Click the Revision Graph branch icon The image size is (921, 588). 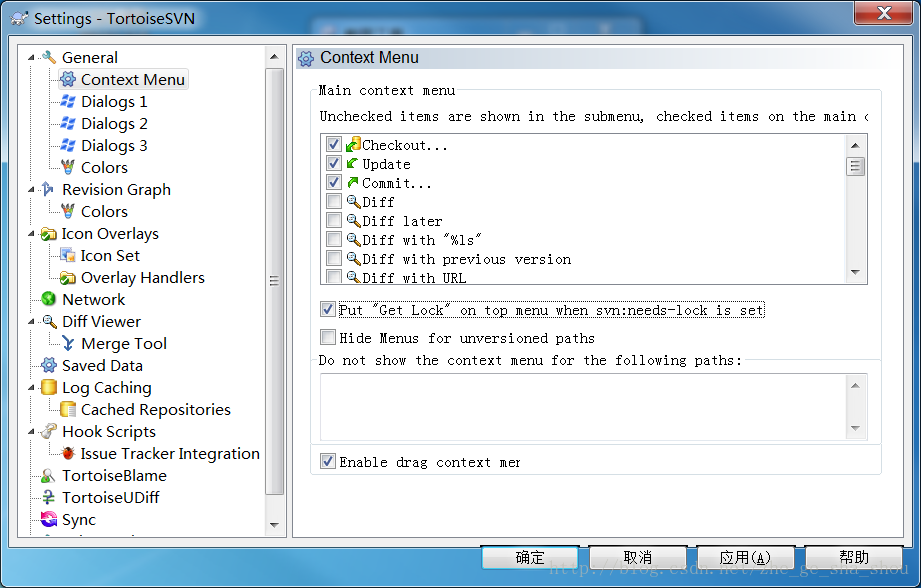click(49, 189)
